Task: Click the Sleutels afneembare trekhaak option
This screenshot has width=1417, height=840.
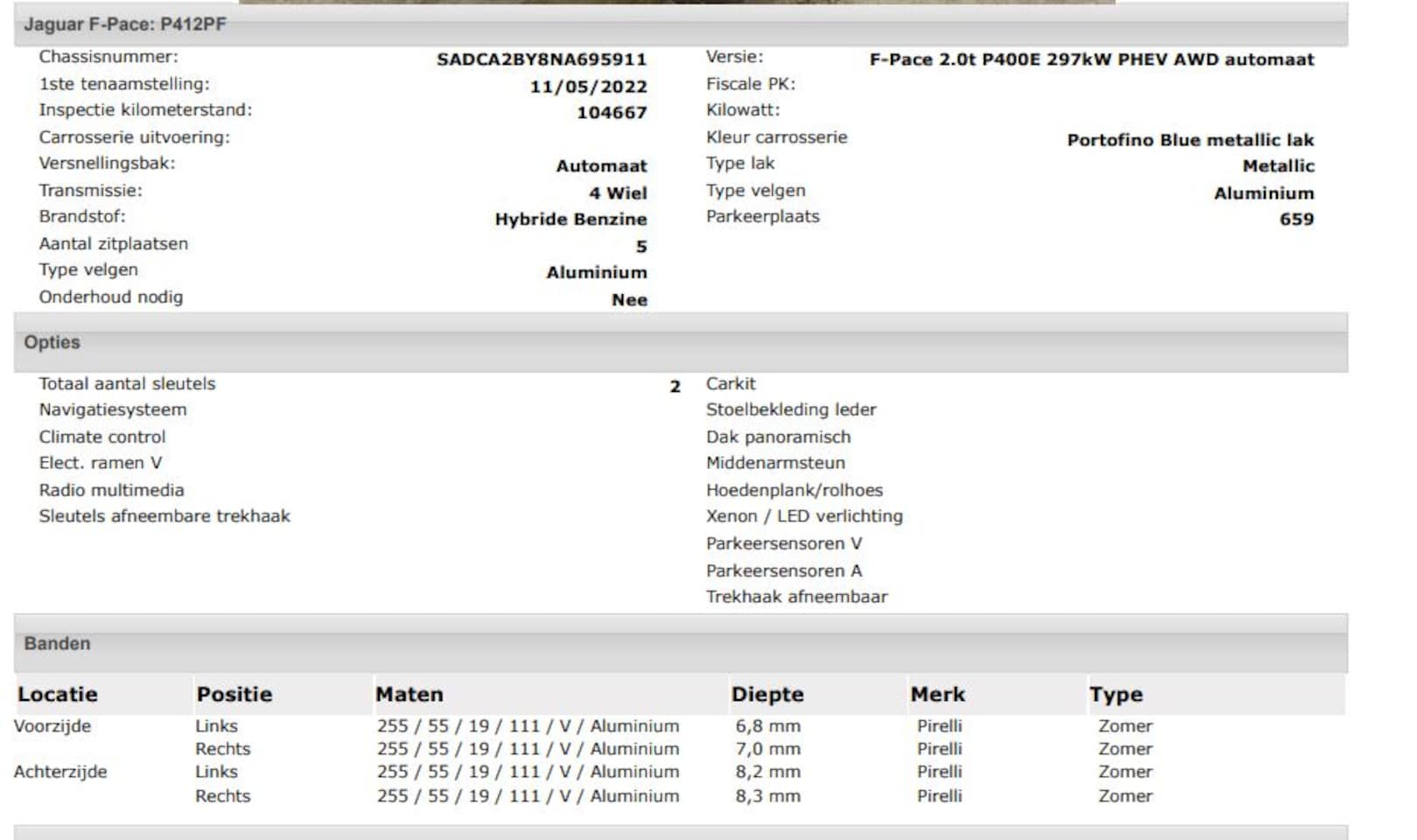Action: pyautogui.click(x=165, y=516)
